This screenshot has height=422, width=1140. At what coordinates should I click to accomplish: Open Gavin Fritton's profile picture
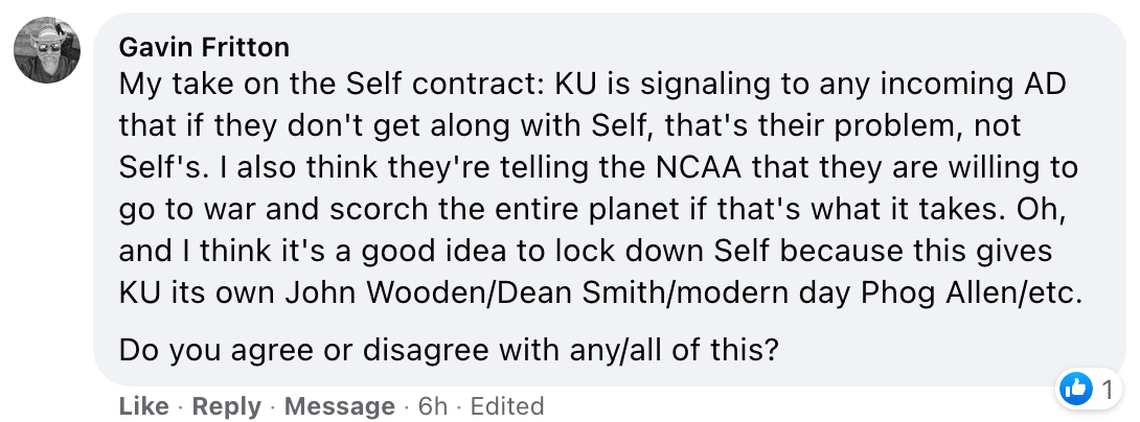[x=47, y=50]
